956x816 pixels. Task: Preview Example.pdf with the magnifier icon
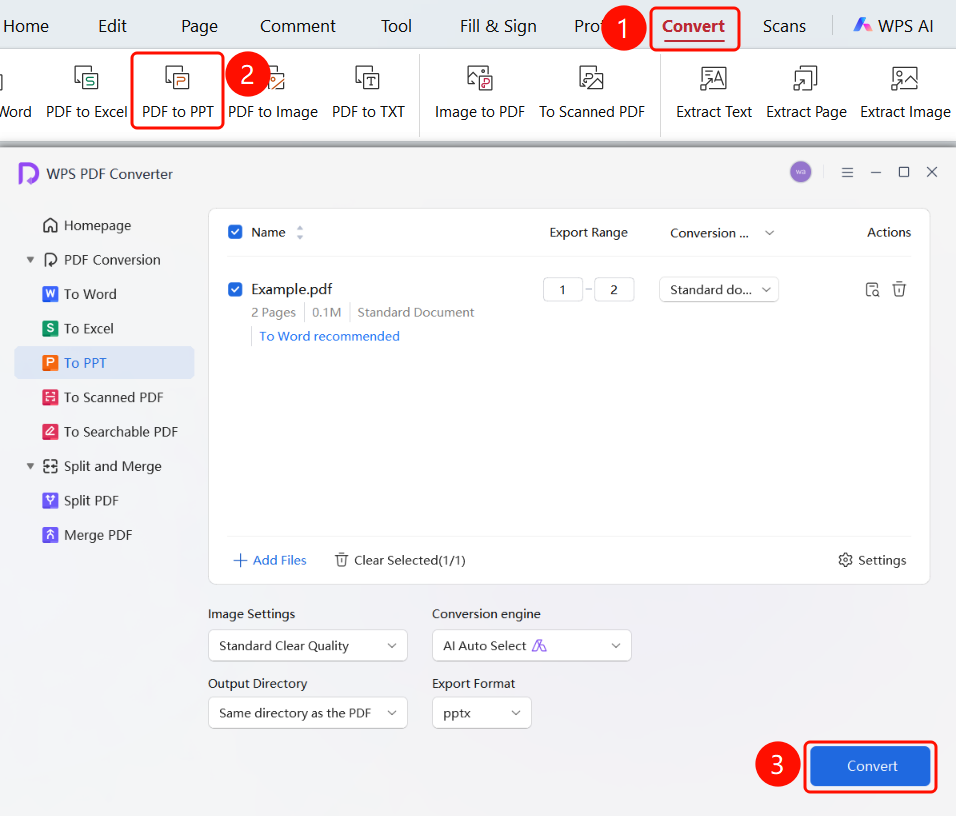[x=872, y=289]
